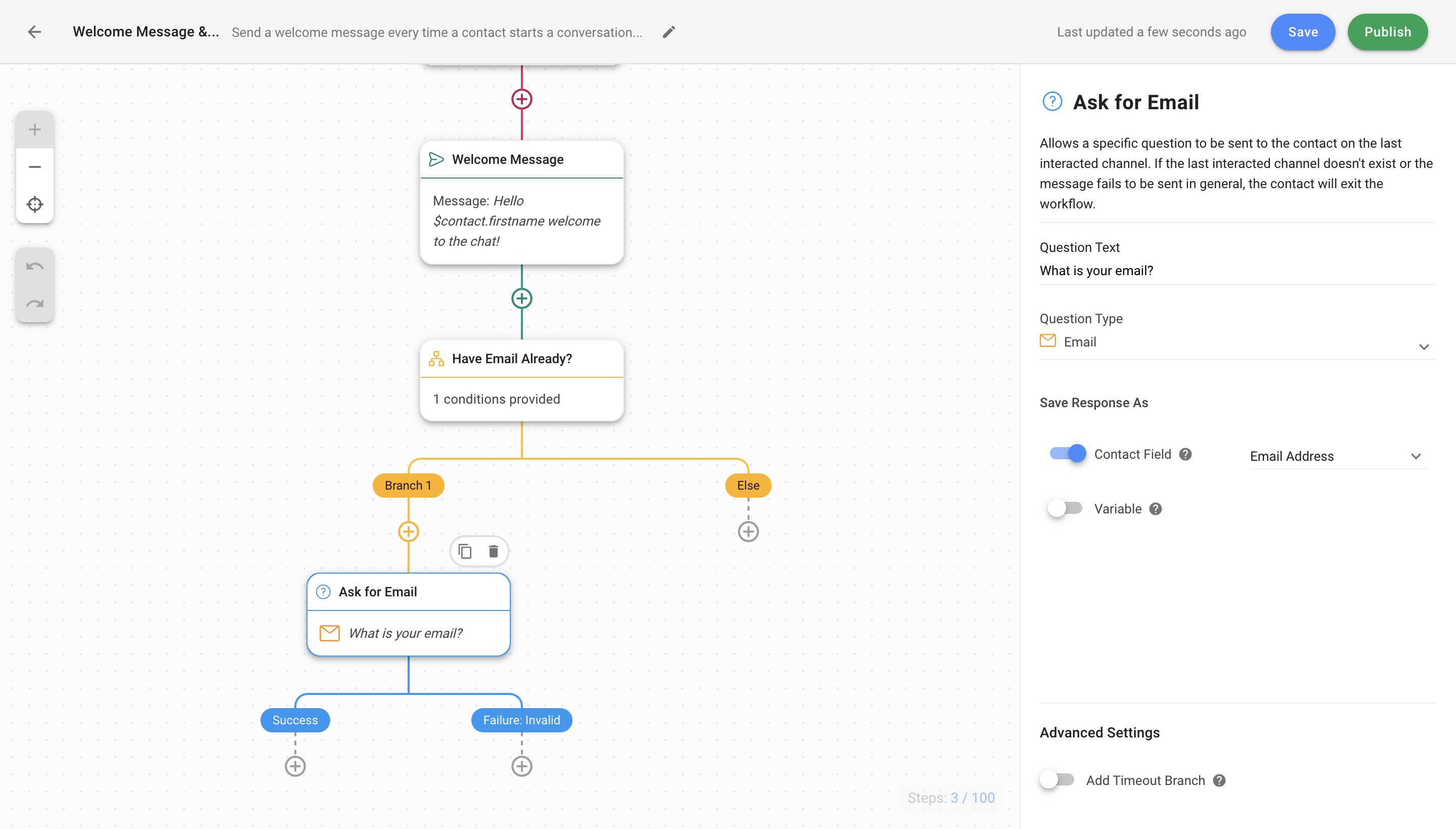Add a step above Welcome Message
The width and height of the screenshot is (1456, 829).
tap(521, 99)
